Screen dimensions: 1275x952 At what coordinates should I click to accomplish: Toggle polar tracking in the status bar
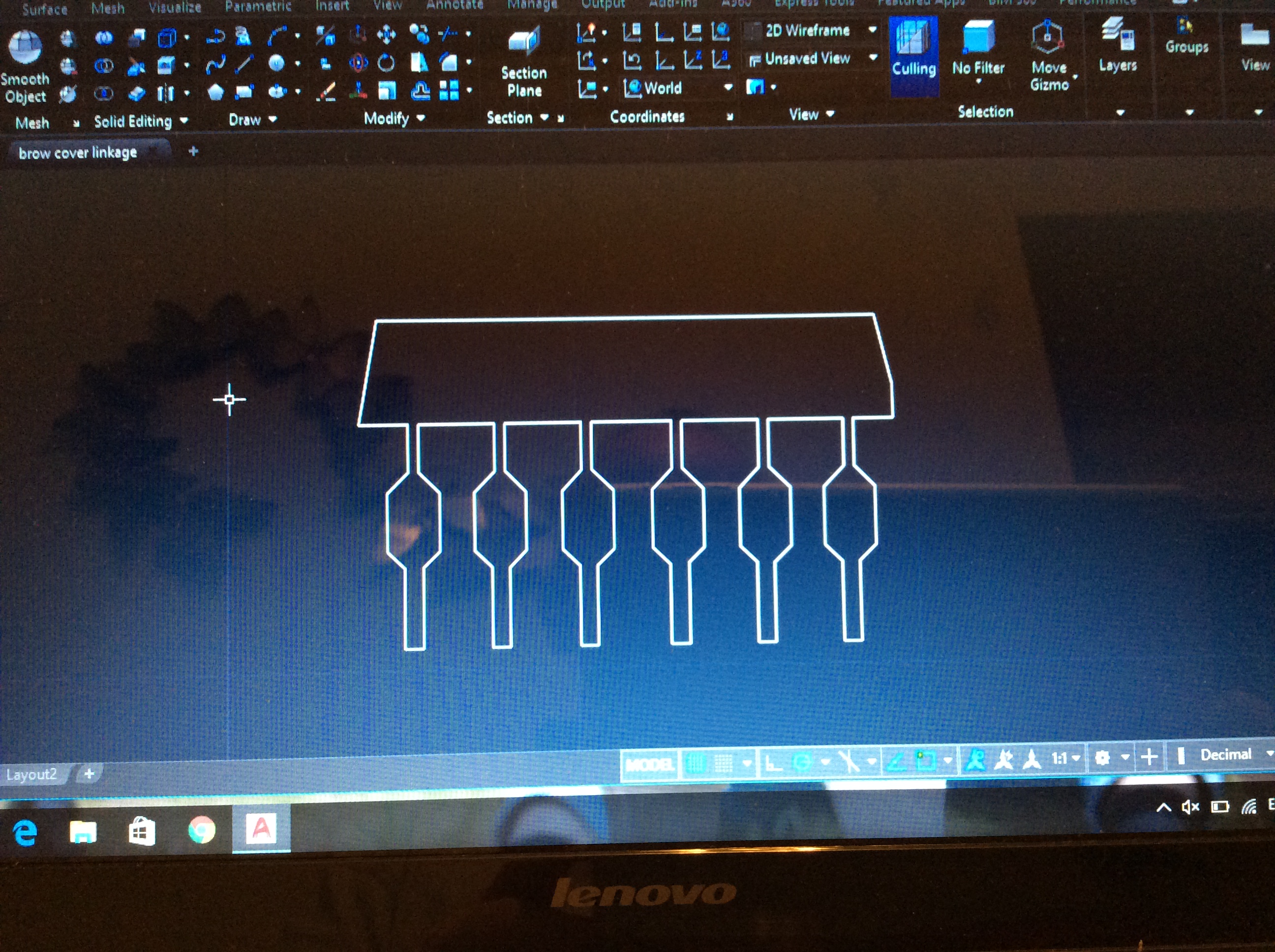click(802, 762)
